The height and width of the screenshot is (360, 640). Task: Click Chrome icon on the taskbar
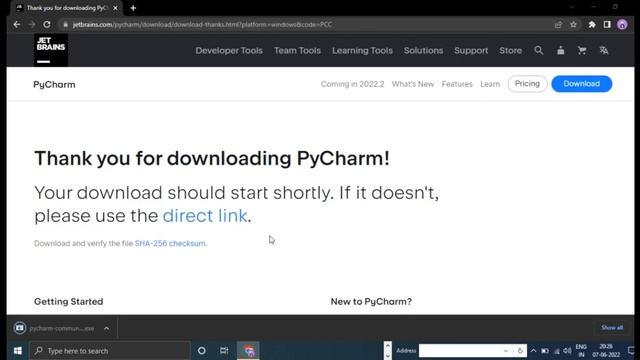[x=249, y=351]
